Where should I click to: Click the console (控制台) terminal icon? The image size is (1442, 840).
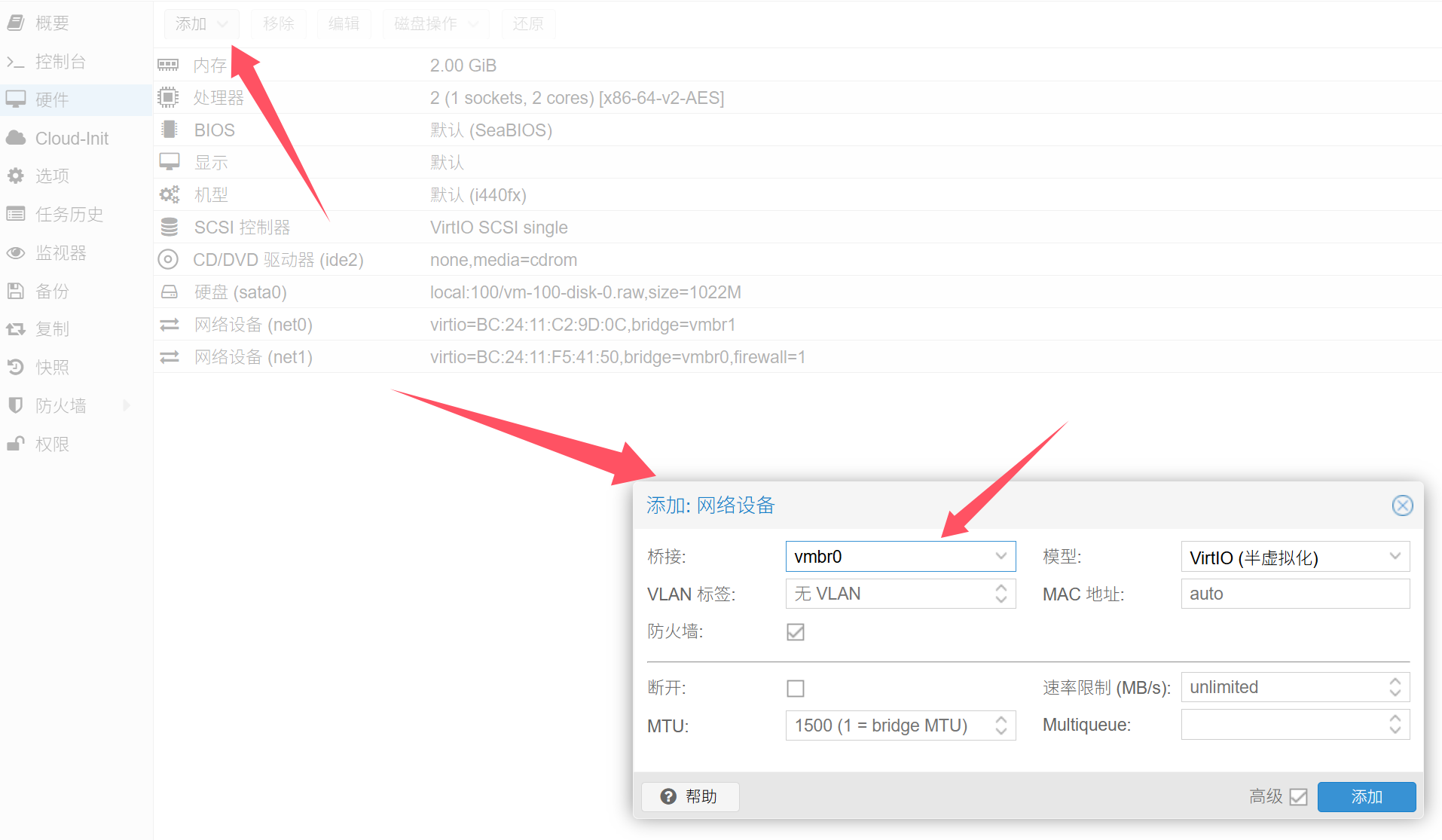pyautogui.click(x=16, y=62)
